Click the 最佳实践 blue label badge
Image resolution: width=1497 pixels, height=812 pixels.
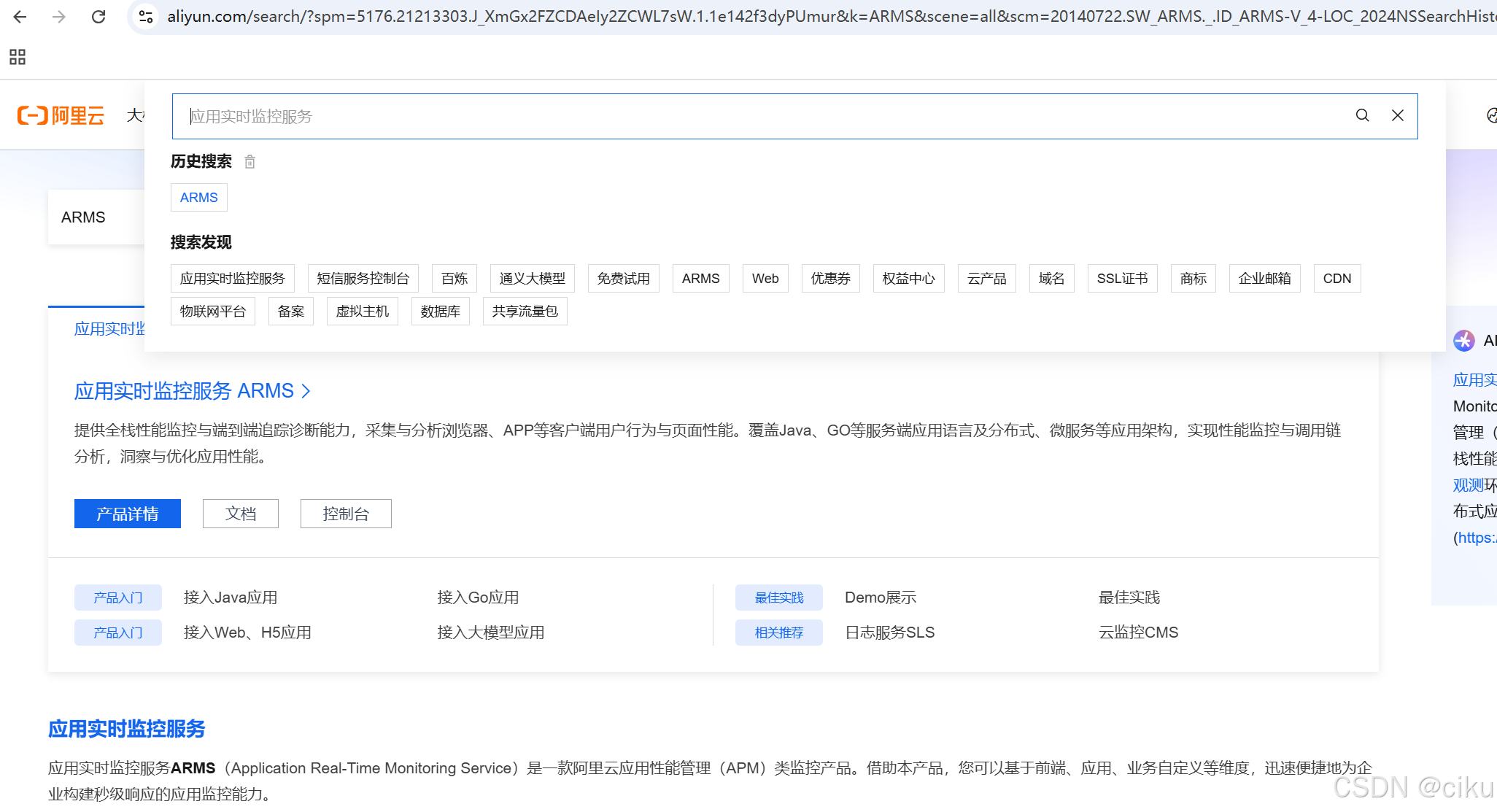pos(779,598)
